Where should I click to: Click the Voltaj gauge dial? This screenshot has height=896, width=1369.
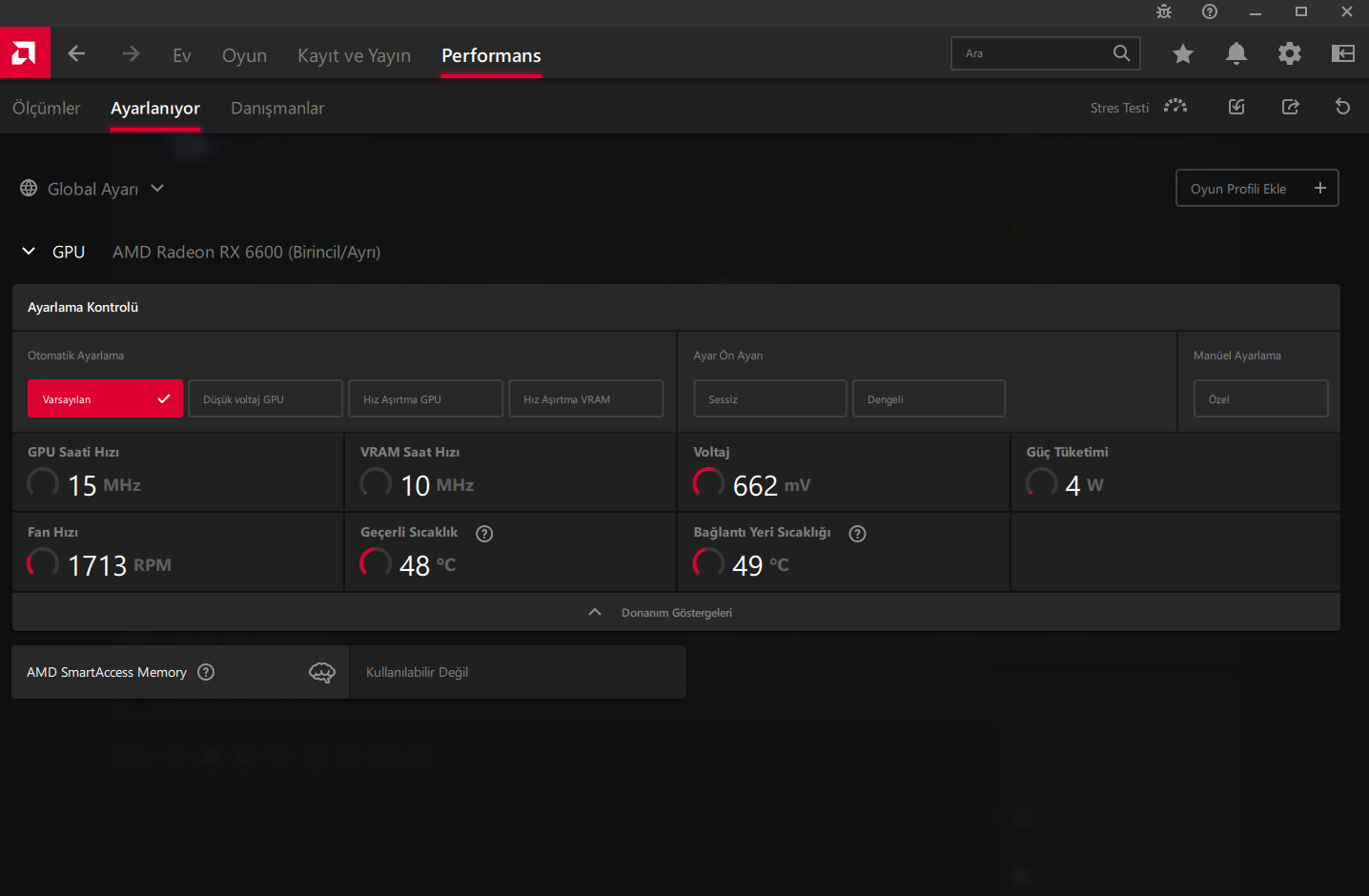(708, 483)
